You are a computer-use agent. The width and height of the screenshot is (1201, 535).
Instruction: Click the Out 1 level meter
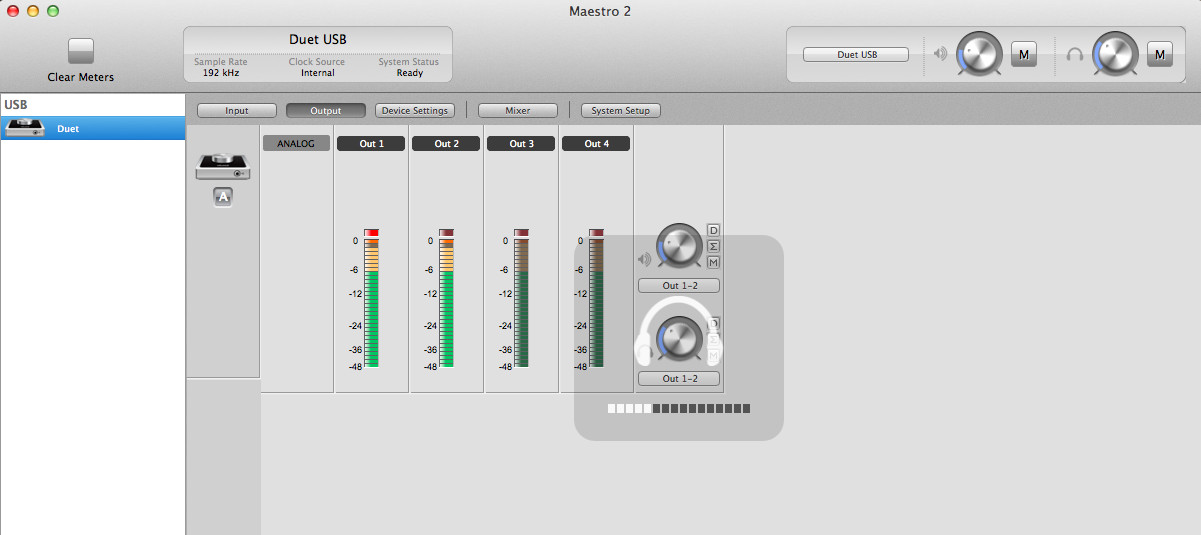coord(372,303)
